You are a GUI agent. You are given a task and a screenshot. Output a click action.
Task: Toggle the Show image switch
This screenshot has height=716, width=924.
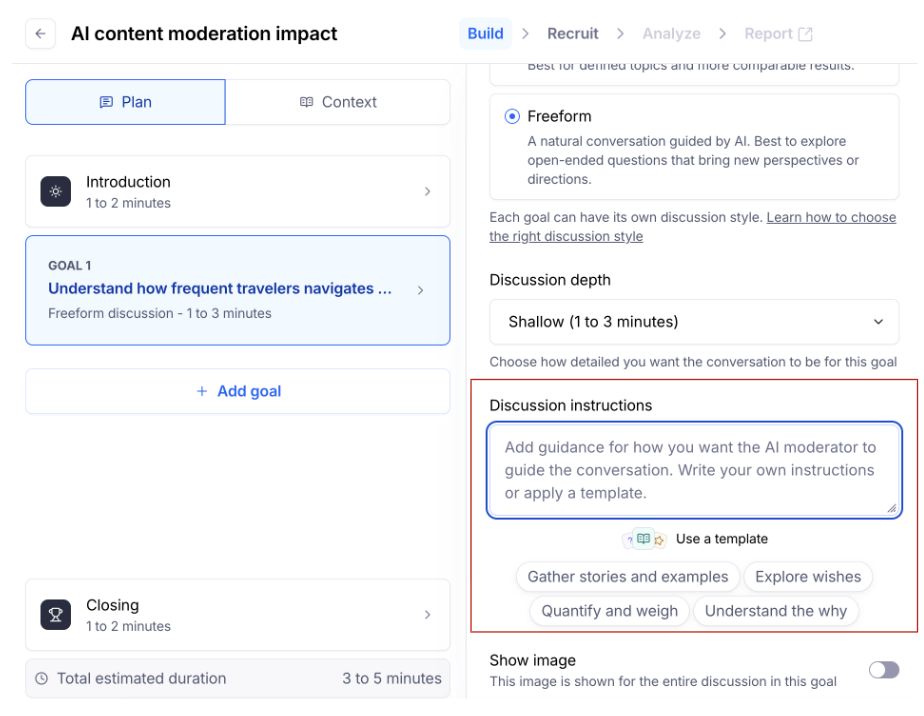(x=883, y=670)
